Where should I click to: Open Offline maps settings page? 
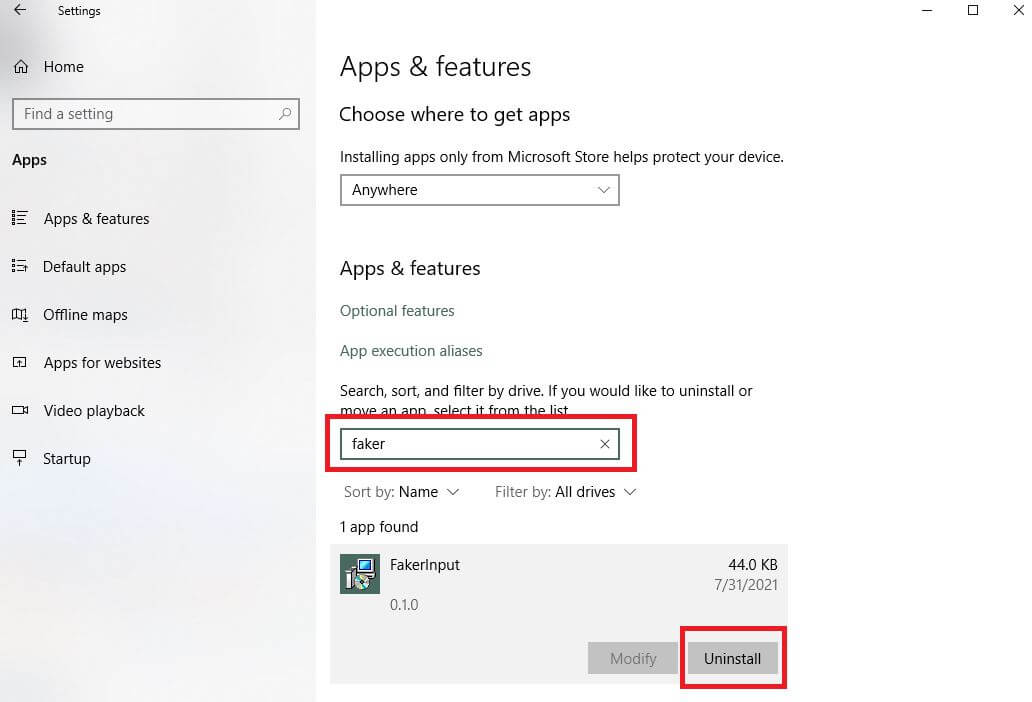tap(85, 314)
